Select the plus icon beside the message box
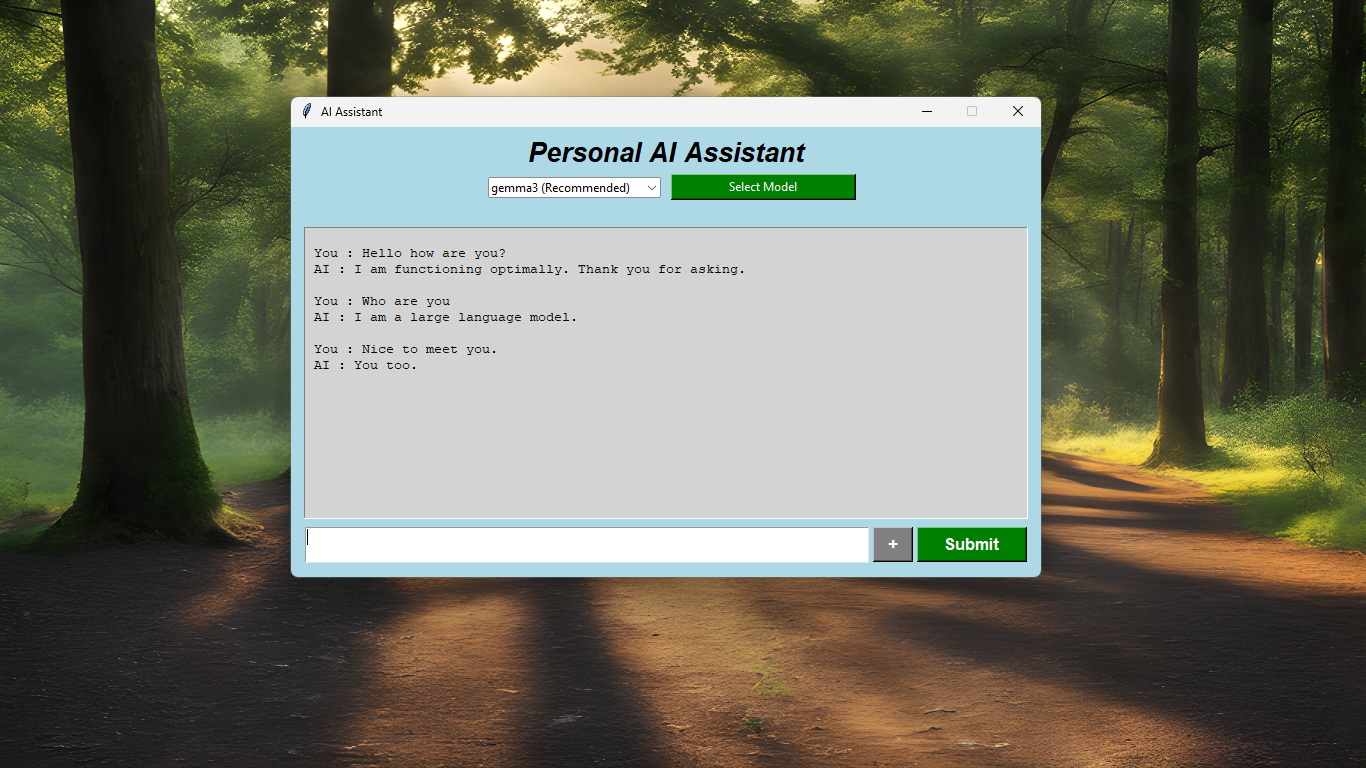 tap(892, 544)
